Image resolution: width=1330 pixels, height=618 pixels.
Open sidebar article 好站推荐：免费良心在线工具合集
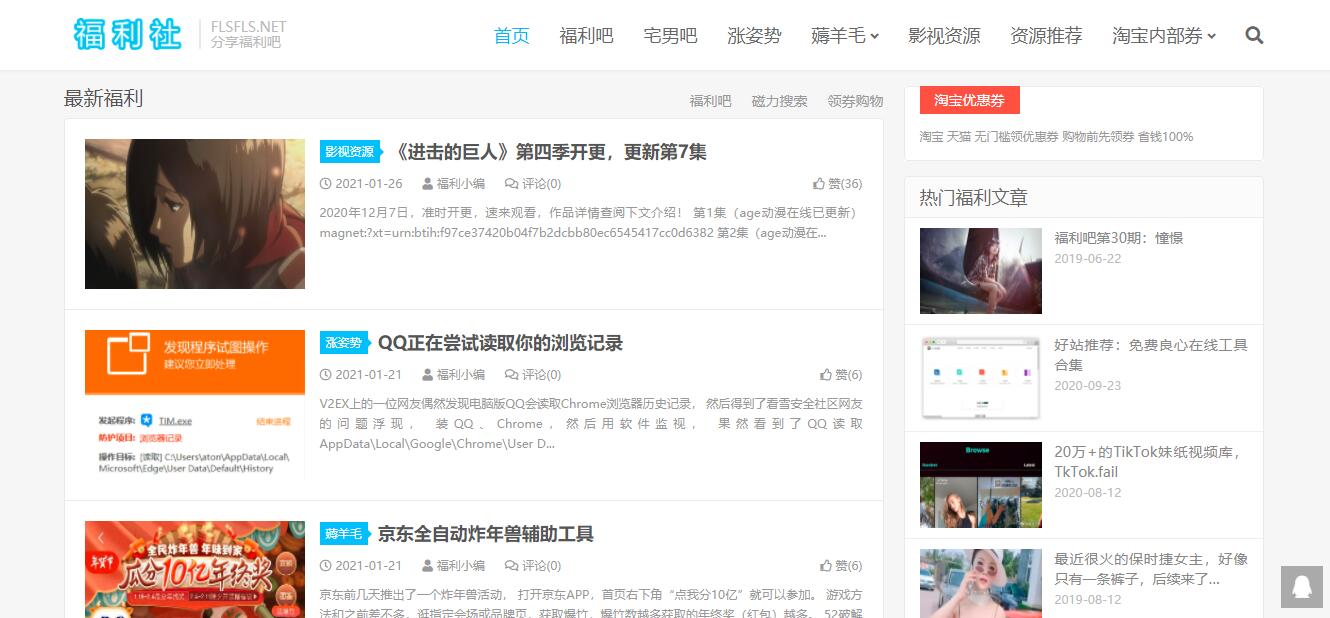(x=1151, y=355)
